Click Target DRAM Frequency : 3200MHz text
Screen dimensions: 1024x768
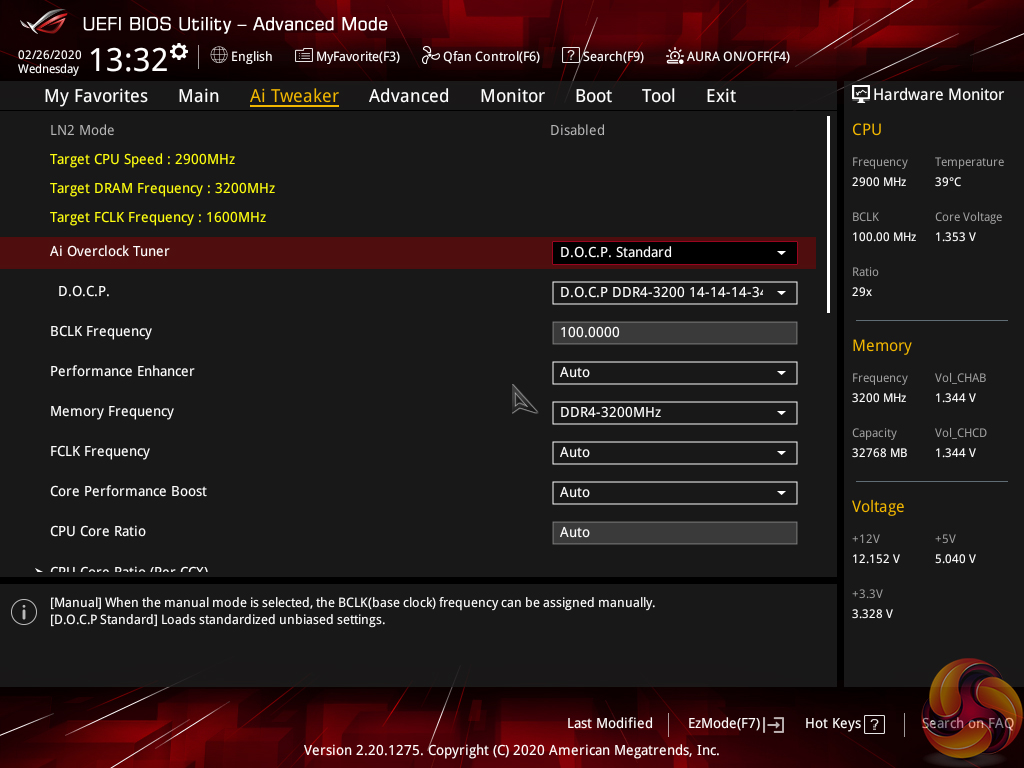163,188
